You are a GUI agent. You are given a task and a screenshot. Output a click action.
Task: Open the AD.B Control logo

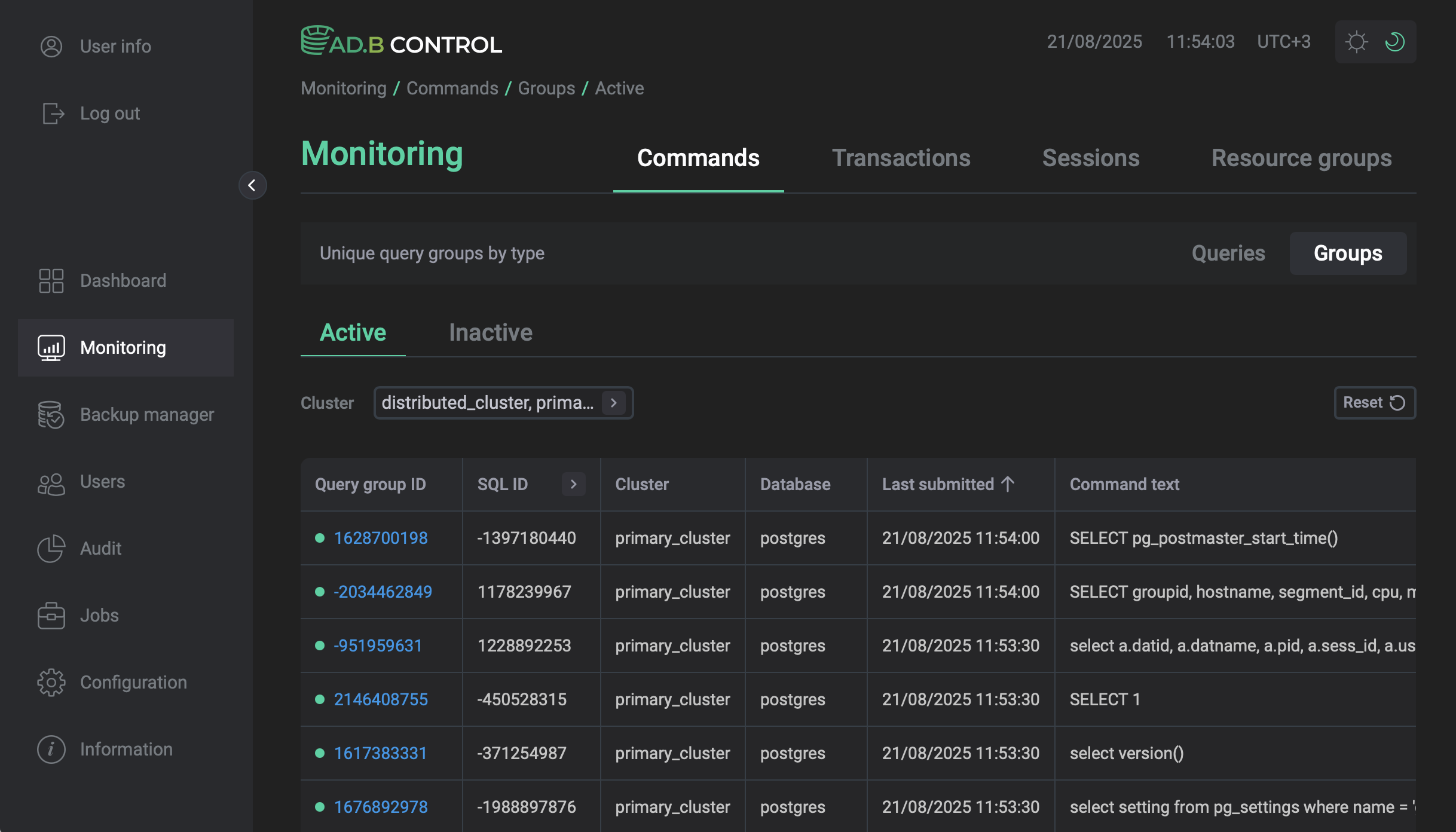click(400, 41)
